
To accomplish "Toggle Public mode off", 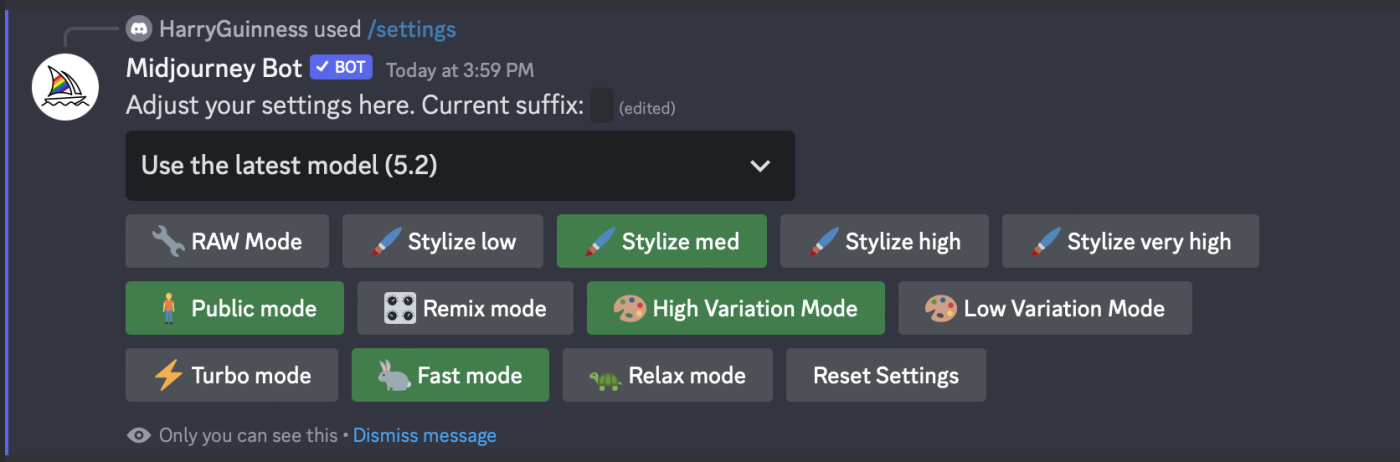I will point(234,308).
